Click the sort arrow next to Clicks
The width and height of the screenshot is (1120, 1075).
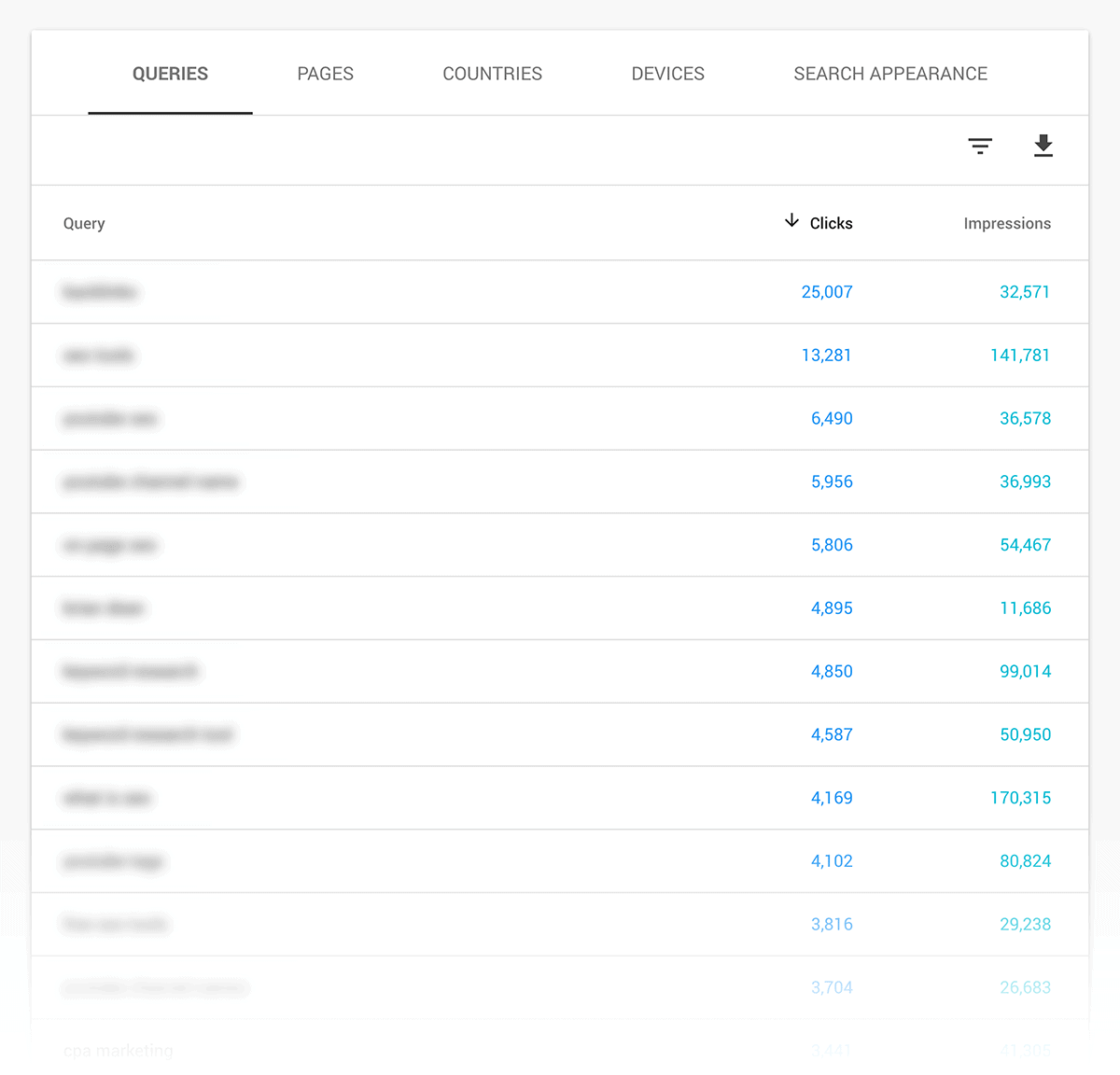(791, 221)
